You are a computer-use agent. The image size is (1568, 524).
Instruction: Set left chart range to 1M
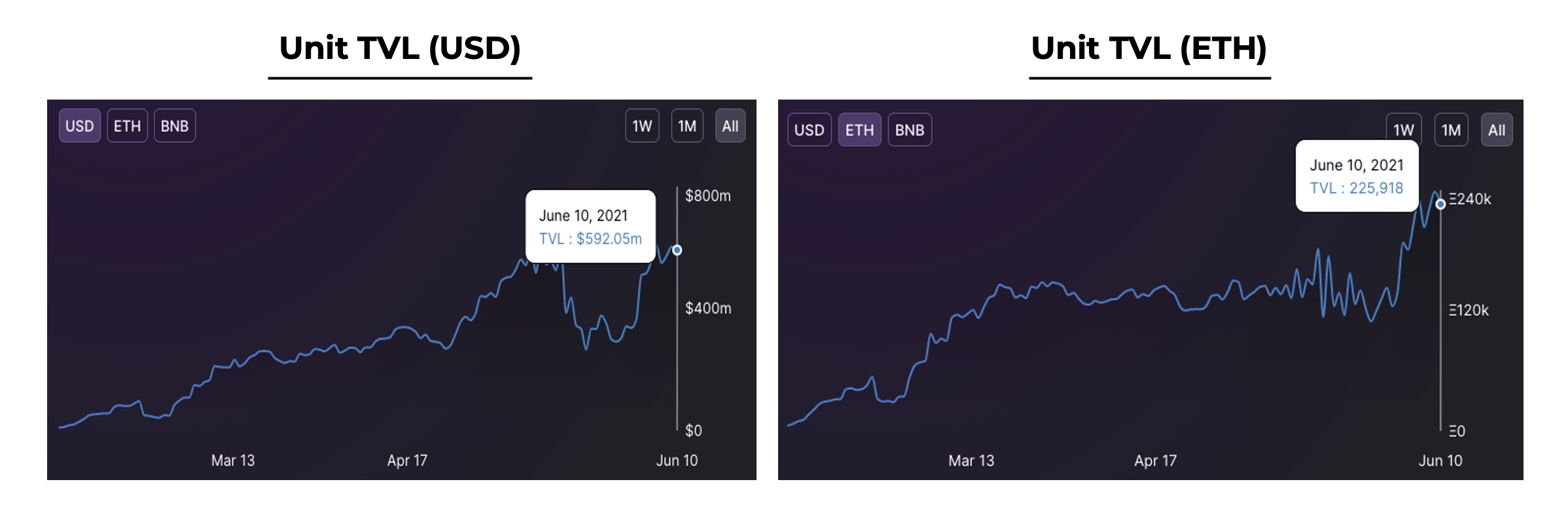click(x=687, y=126)
